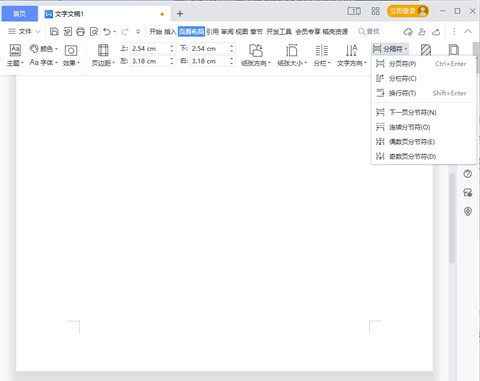Open the four-squares app grid icon
This screenshot has height=381, width=480.
point(375,11)
